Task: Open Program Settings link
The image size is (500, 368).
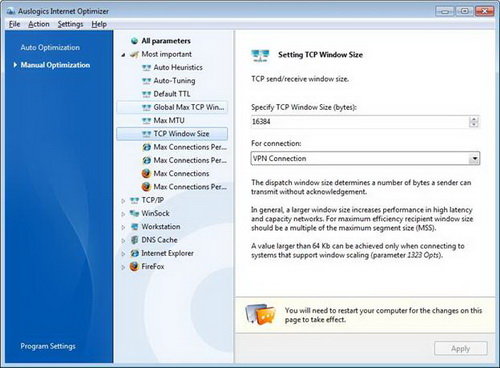Action: click(48, 346)
